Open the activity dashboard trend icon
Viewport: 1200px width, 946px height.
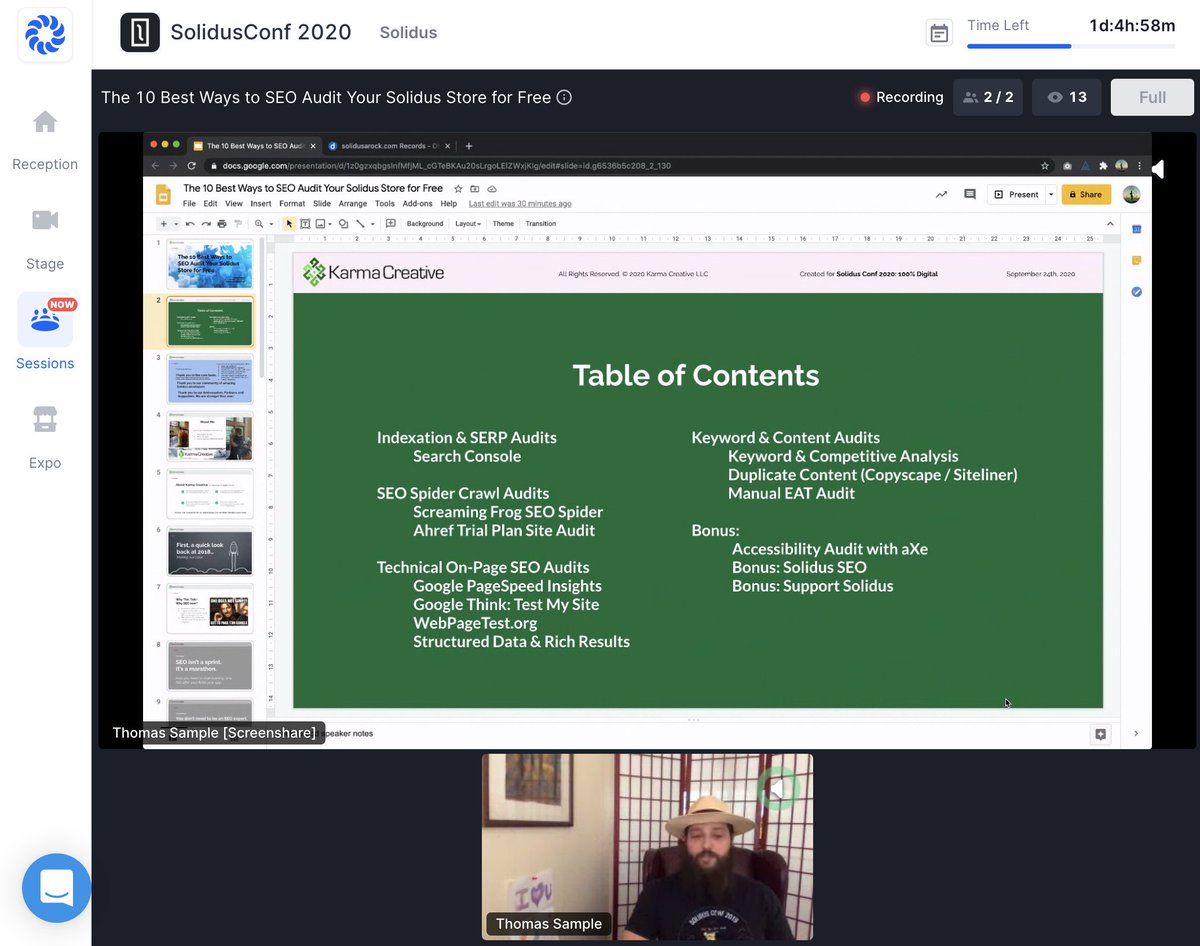click(941, 194)
